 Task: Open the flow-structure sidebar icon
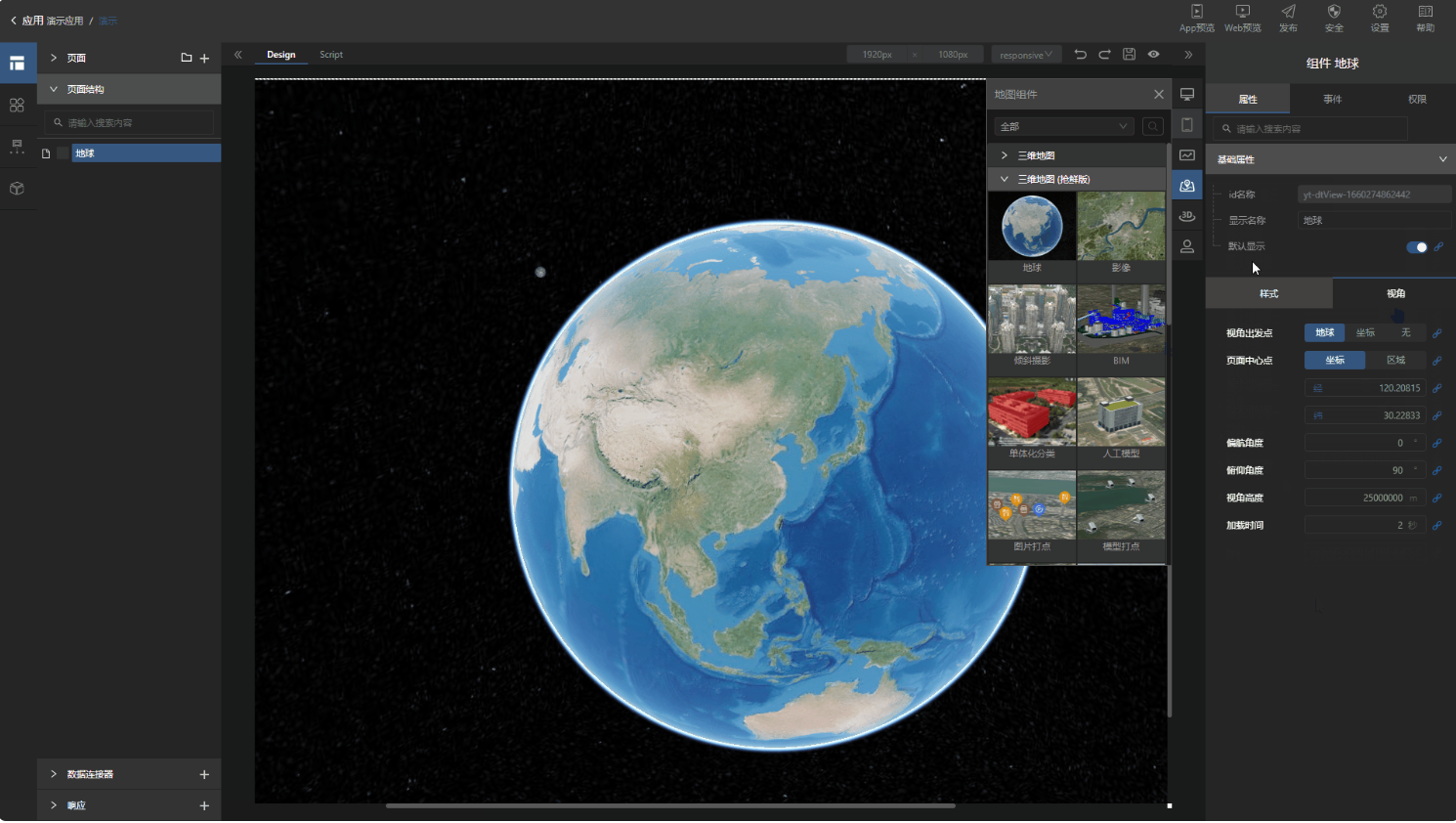17,147
